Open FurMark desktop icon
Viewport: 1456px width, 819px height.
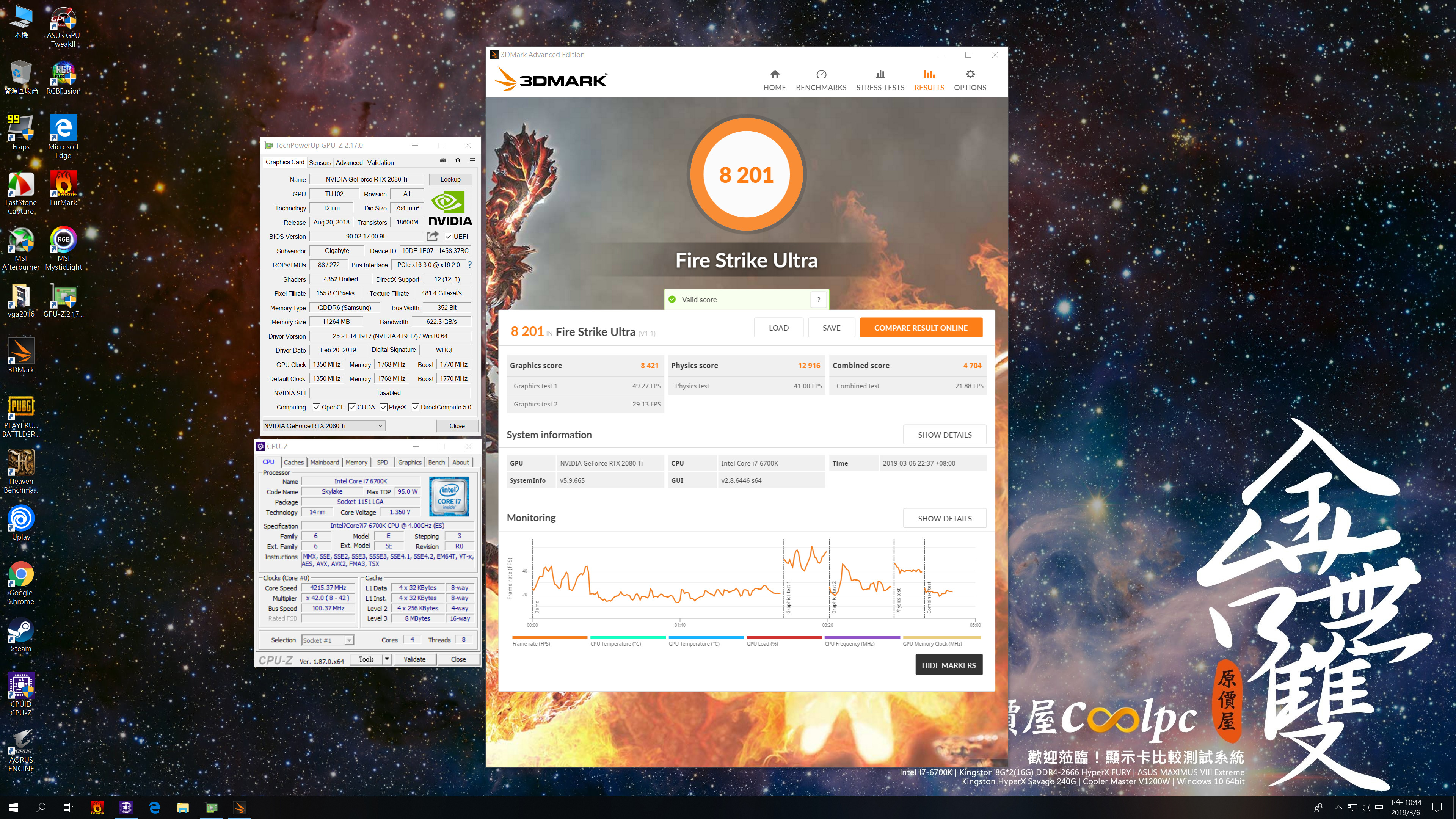63,189
